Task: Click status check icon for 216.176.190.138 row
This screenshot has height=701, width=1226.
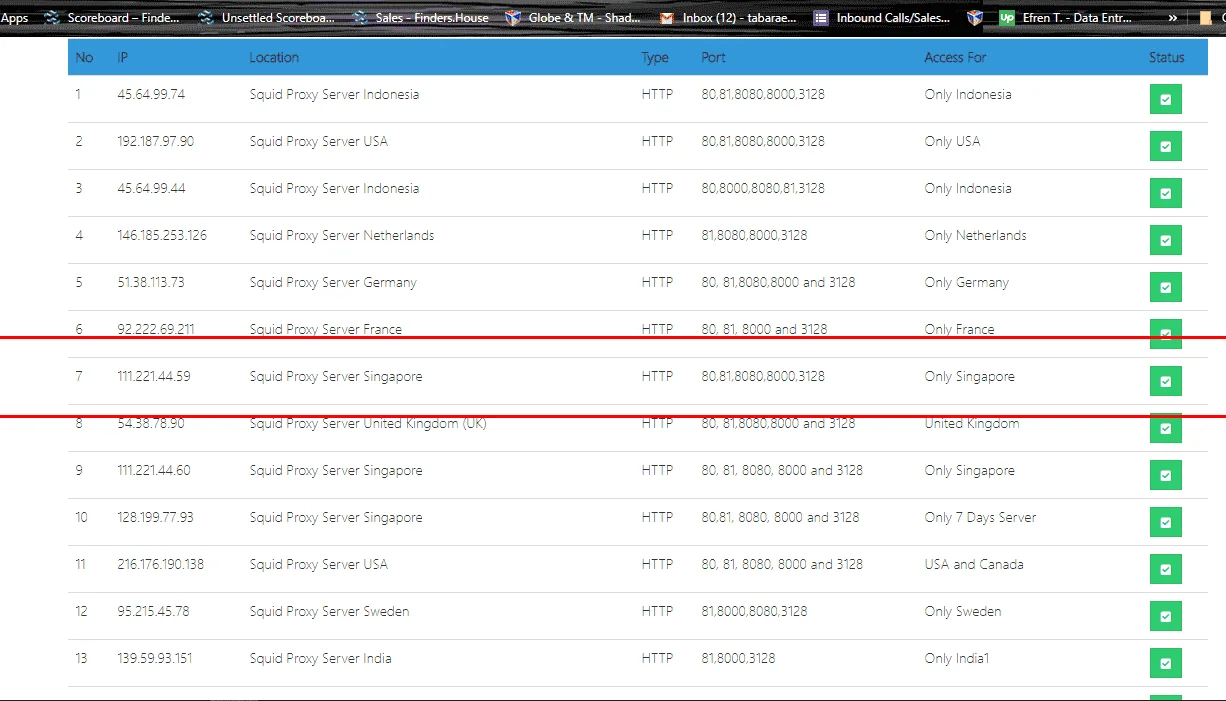Action: coord(1165,569)
